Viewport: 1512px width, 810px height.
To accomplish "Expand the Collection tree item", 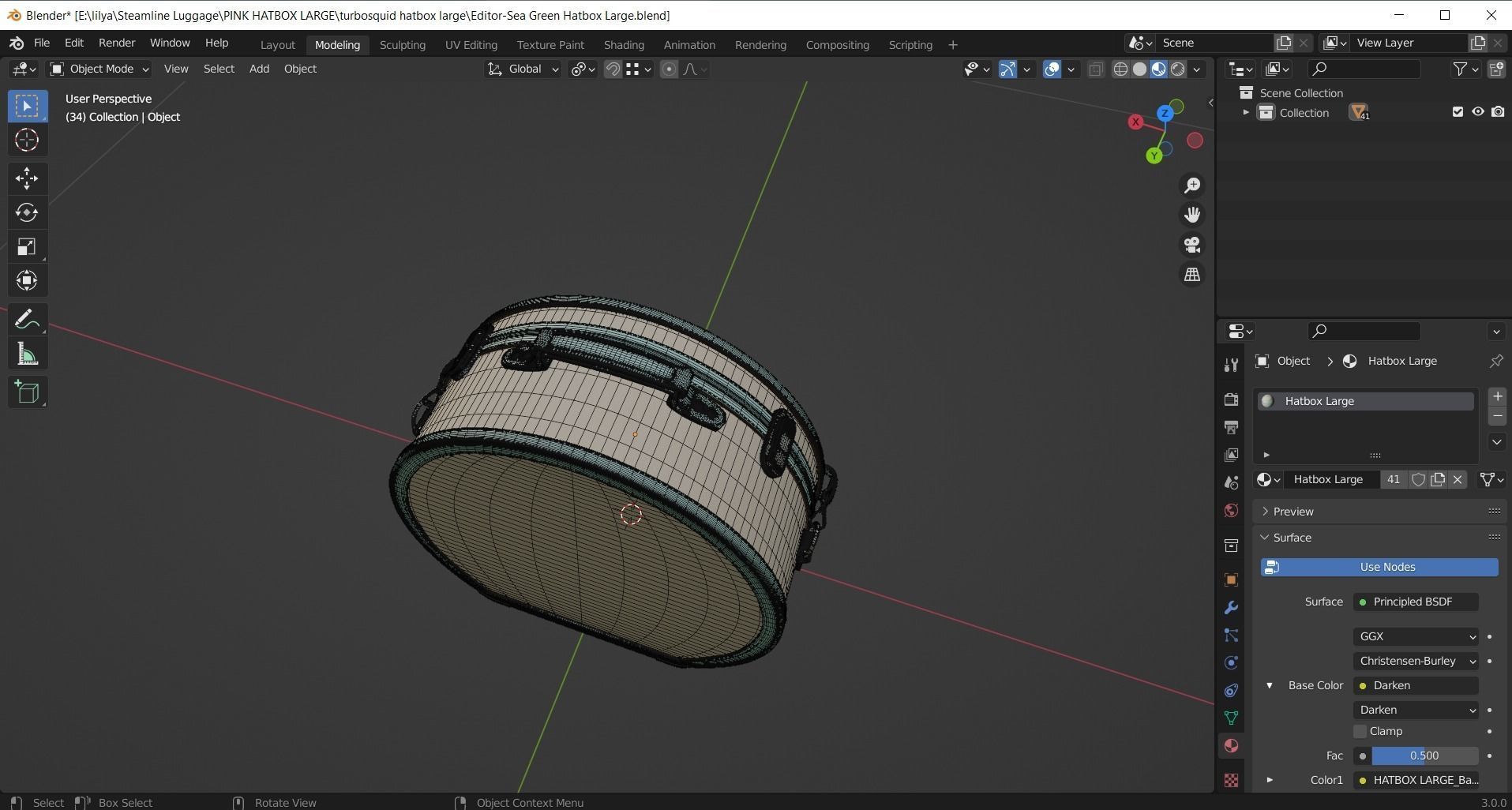I will 1246,113.
